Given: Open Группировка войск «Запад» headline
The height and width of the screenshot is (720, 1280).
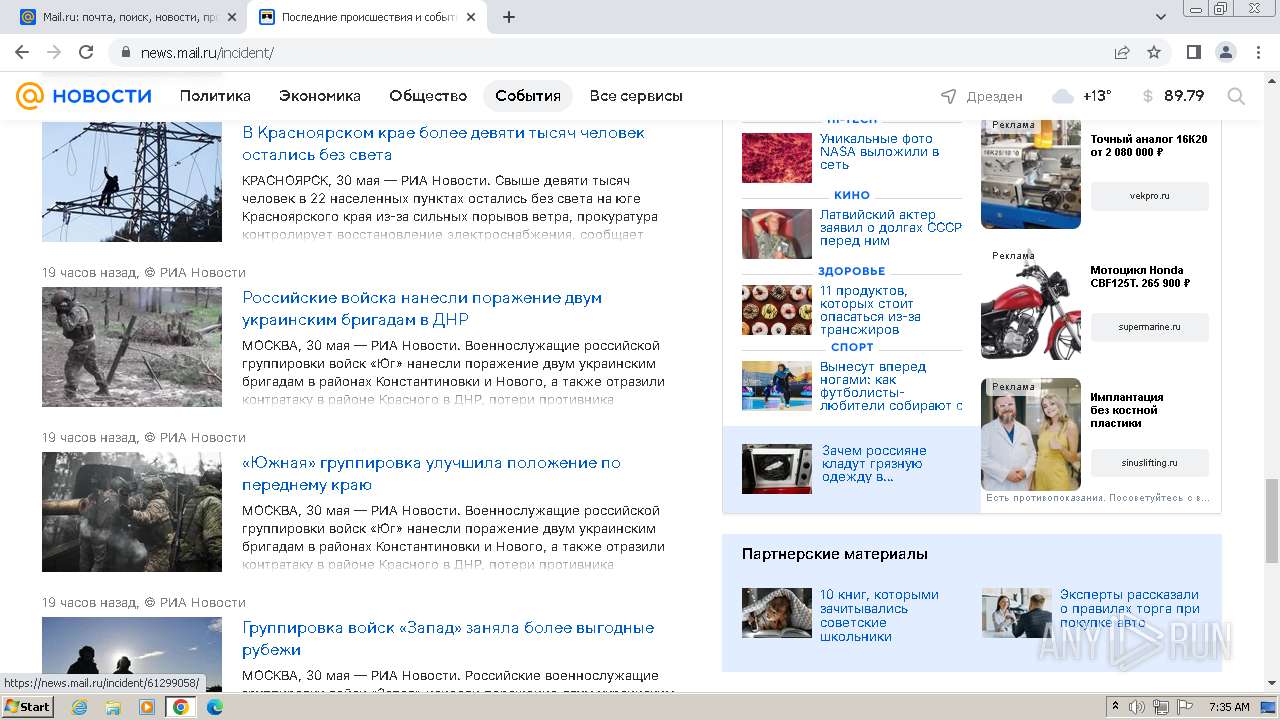Looking at the screenshot, I should tap(448, 638).
